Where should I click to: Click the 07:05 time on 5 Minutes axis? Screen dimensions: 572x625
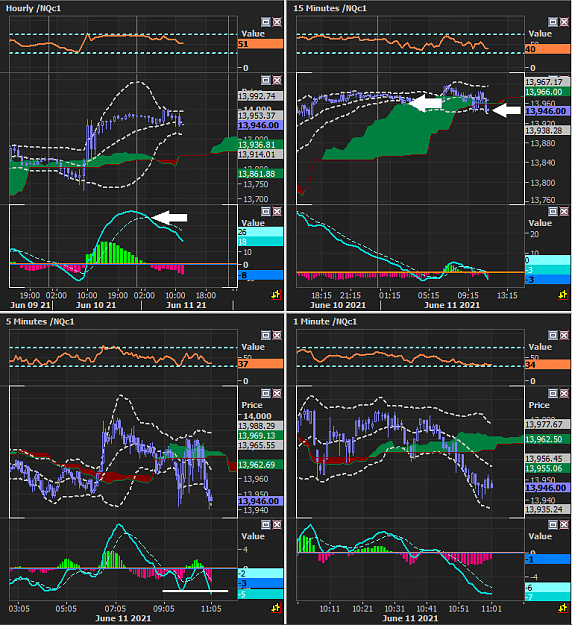tap(115, 609)
